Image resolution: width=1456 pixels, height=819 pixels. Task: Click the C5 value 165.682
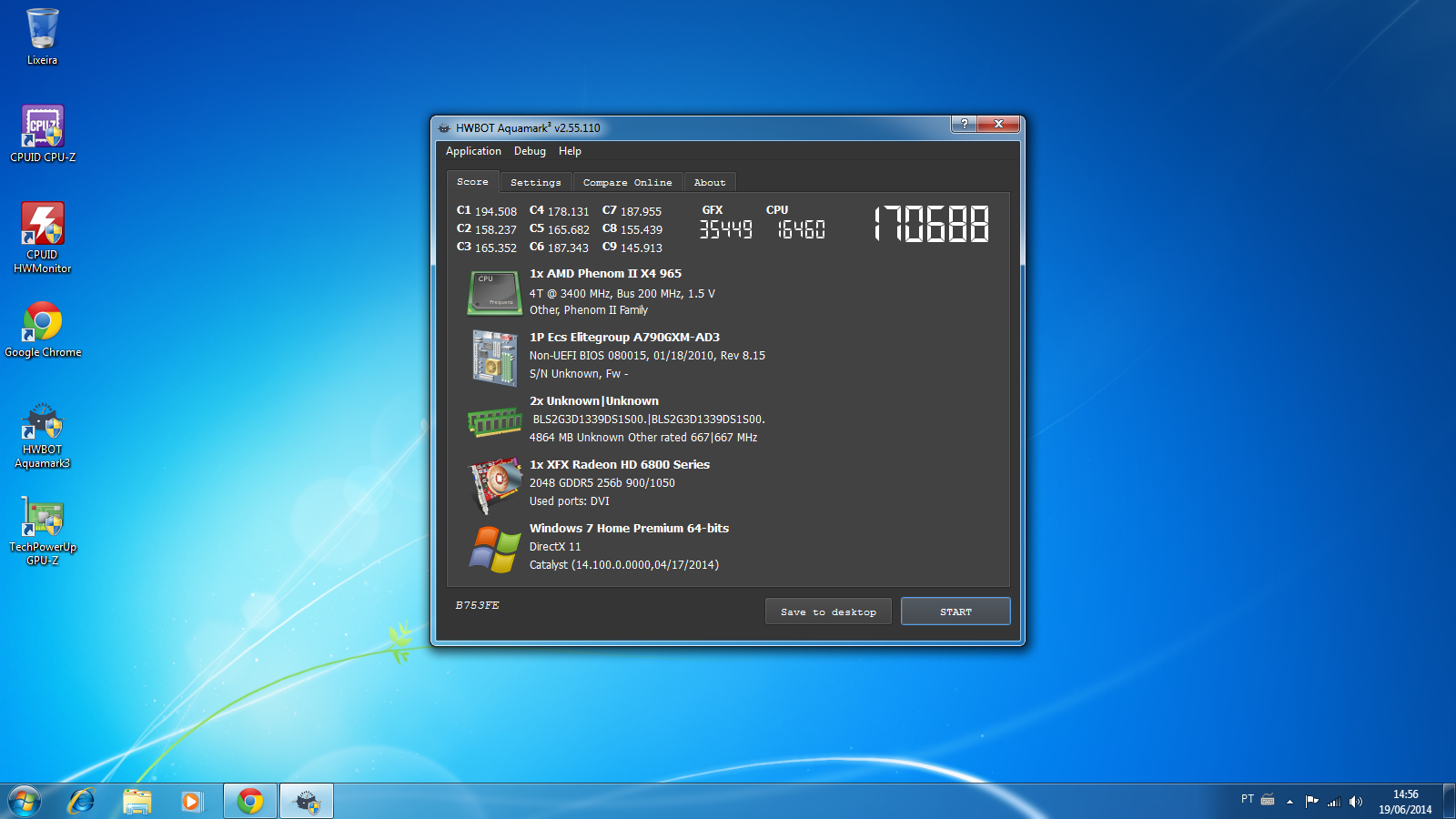point(569,230)
